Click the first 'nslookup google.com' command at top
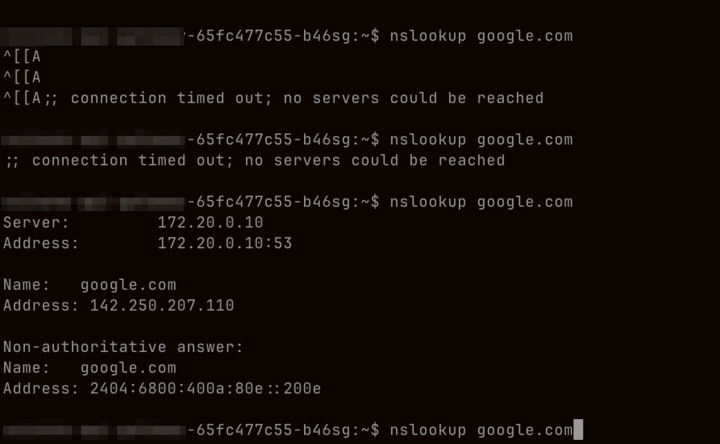Screen dimensions: 720x444 click(x=481, y=36)
